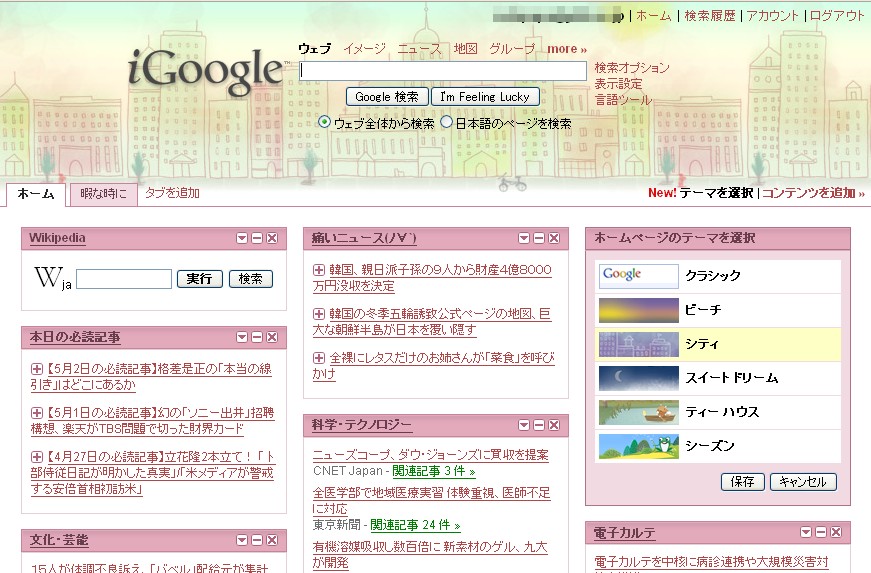Image resolution: width=871 pixels, height=573 pixels.
Task: Open 検索履歴 in the top bar
Action: 709,16
